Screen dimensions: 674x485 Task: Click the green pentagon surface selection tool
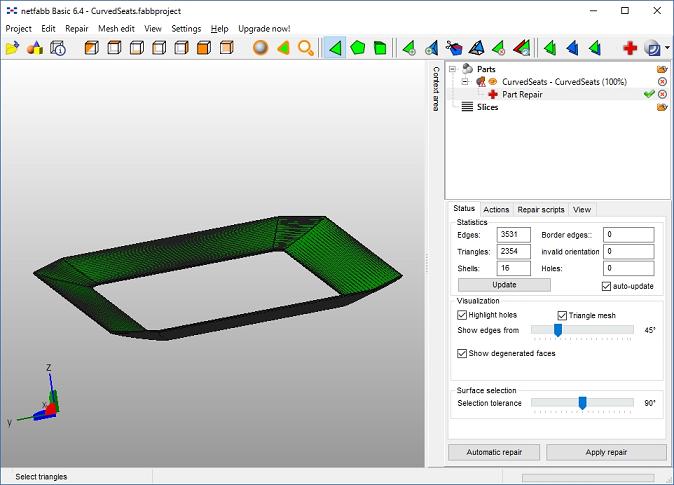coord(358,48)
